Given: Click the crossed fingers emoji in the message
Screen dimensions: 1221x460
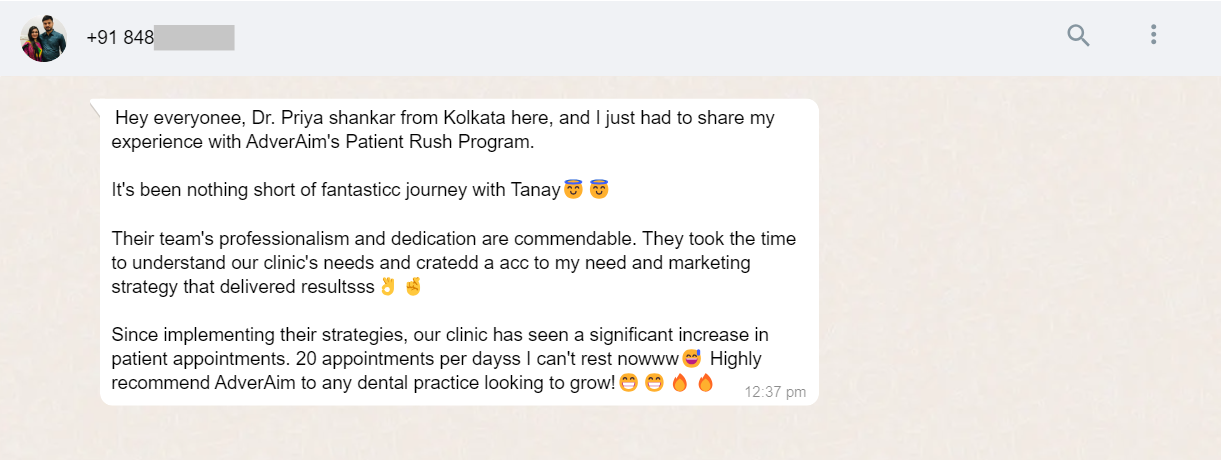Looking at the screenshot, I should 413,287.
